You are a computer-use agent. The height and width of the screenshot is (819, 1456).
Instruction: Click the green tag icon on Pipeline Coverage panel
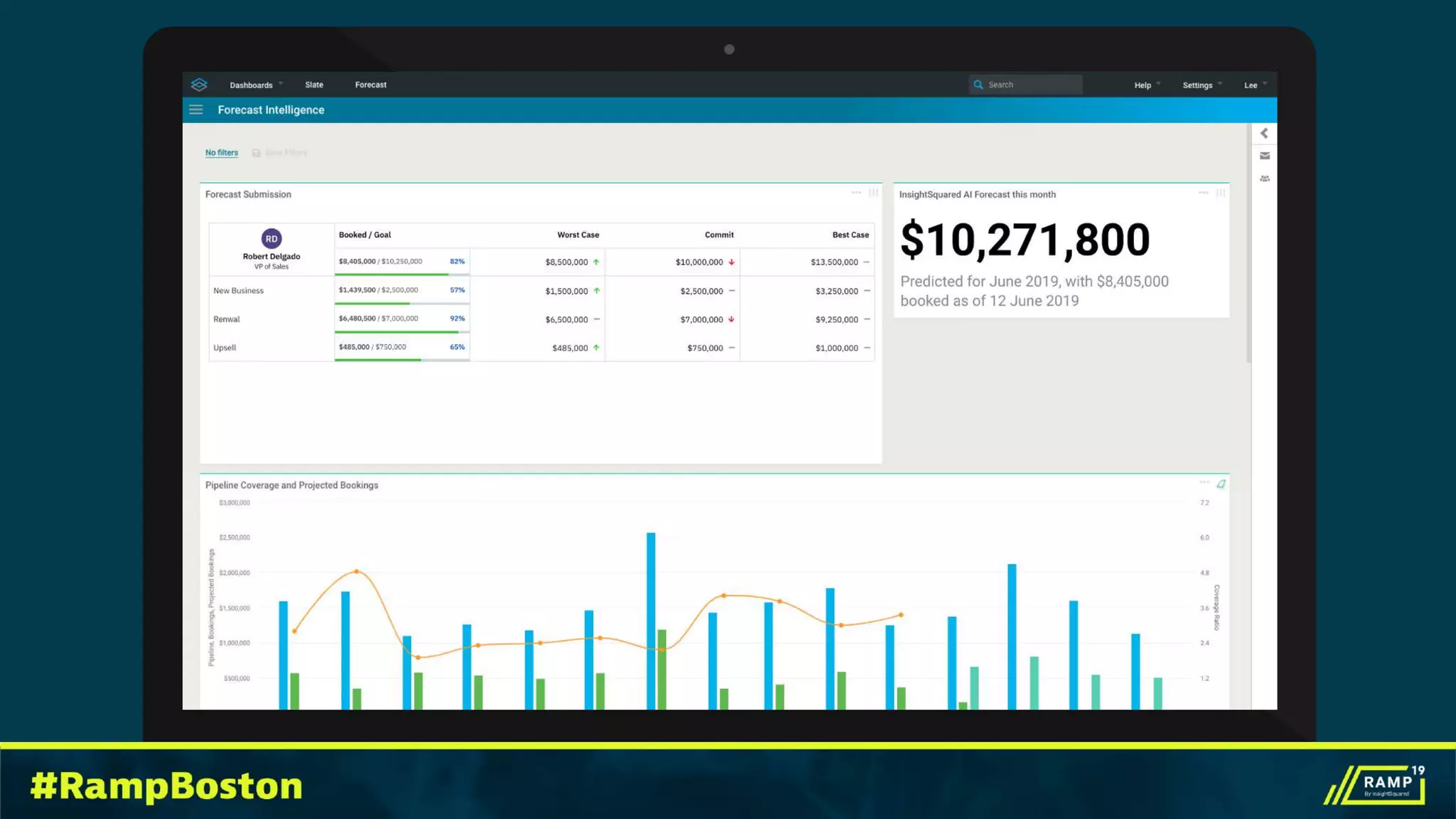(1221, 484)
